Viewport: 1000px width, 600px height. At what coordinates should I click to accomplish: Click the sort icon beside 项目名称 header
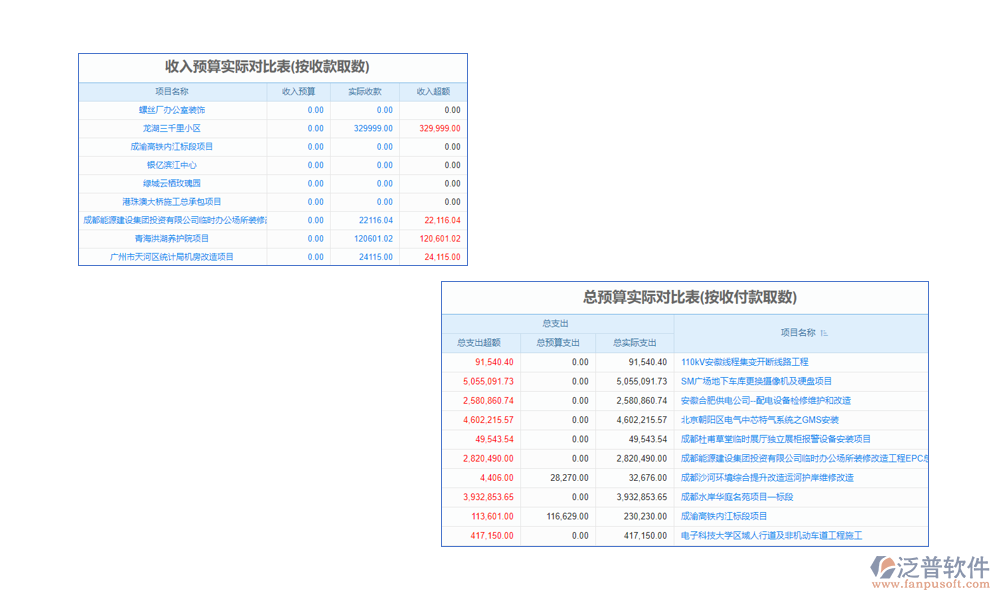pyautogui.click(x=824, y=333)
